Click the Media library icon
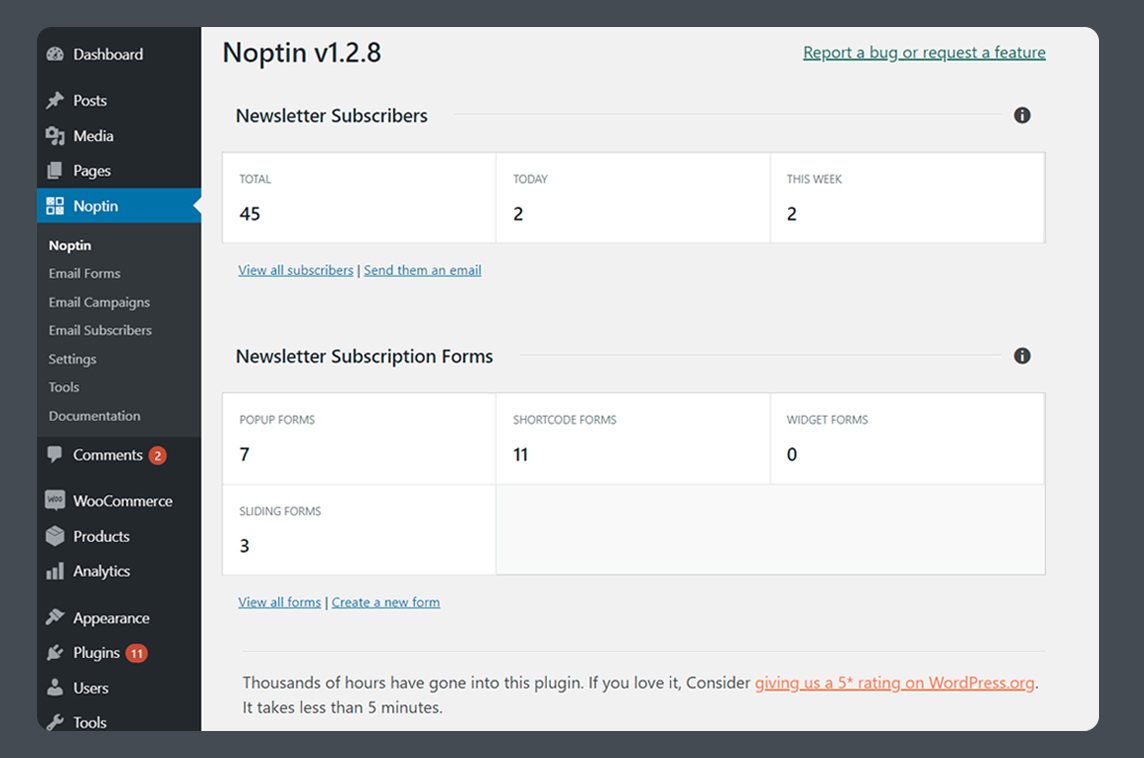Viewport: 1144px width, 758px height. pyautogui.click(x=55, y=136)
